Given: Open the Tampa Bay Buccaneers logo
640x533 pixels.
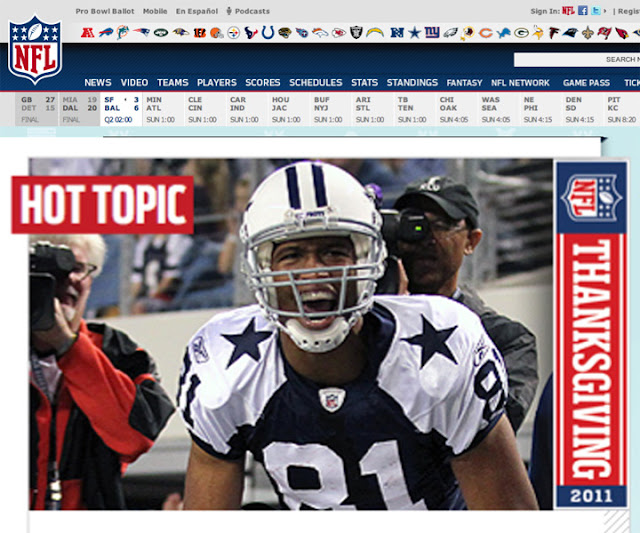Looking at the screenshot, I should point(604,33).
